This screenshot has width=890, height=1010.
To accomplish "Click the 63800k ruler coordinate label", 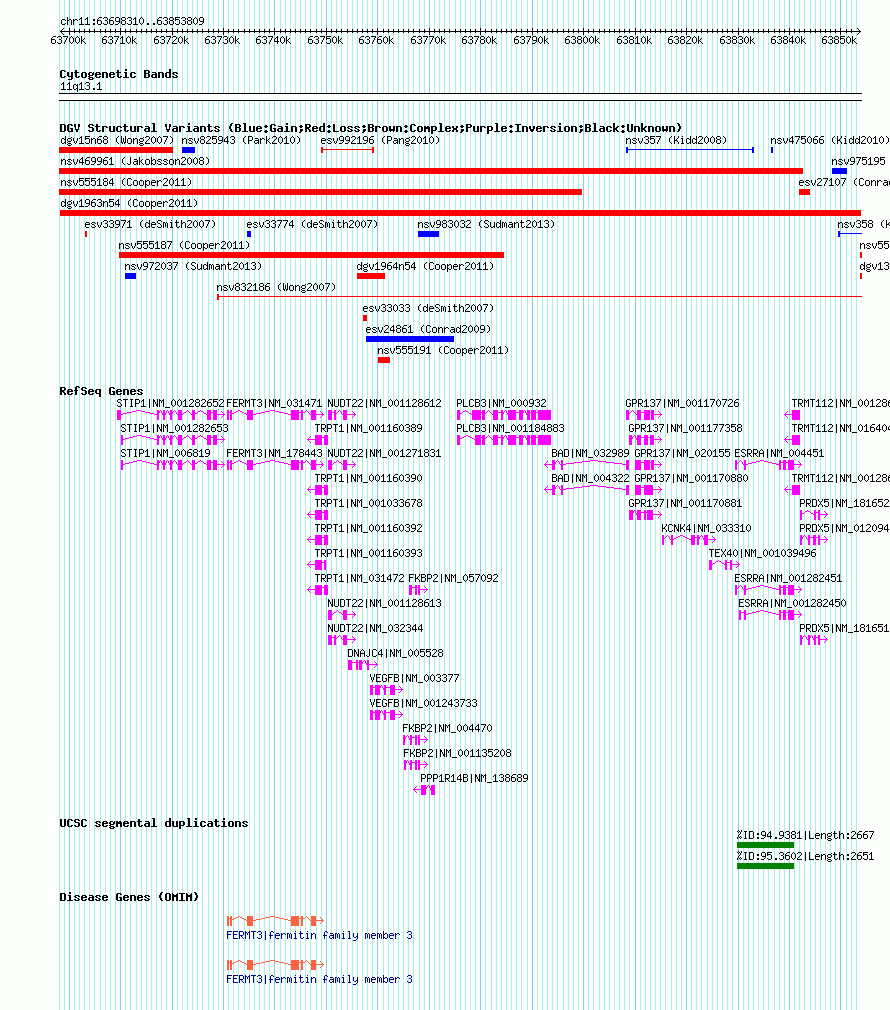I will click(x=582, y=40).
